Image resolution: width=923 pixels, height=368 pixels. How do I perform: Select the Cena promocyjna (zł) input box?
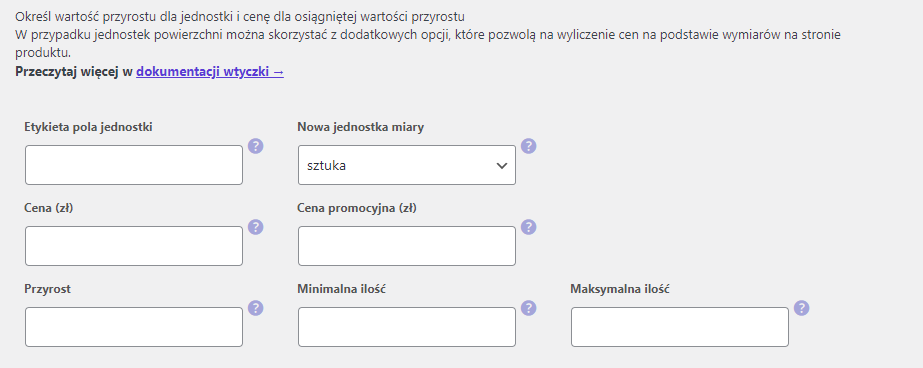click(407, 246)
